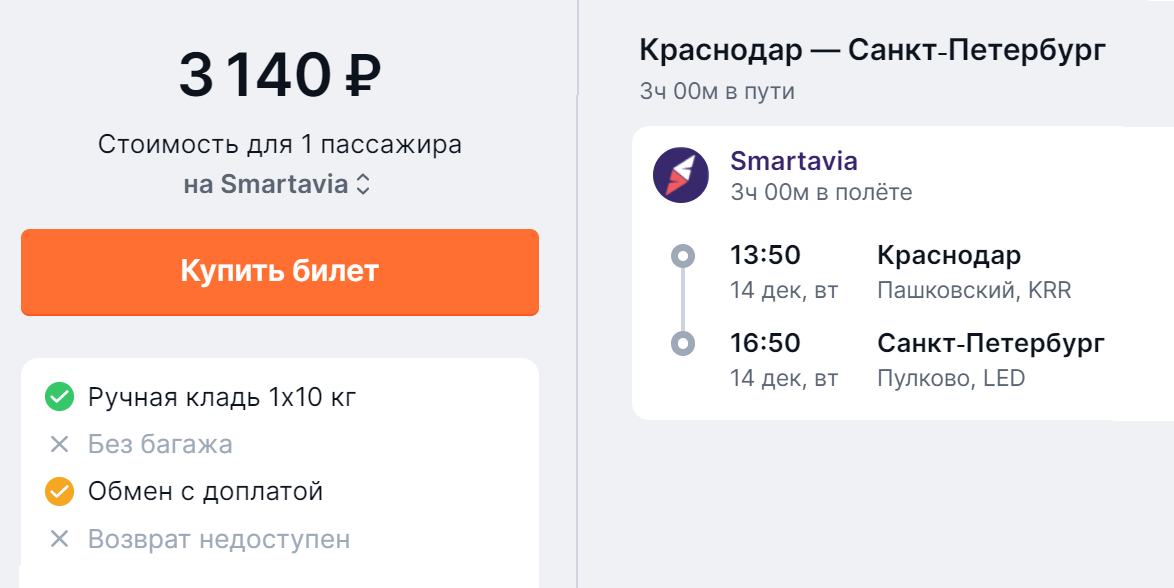This screenshot has width=1174, height=588.
Task: Open the Краснодар — Санкт-Петербург route header
Action: pos(871,48)
